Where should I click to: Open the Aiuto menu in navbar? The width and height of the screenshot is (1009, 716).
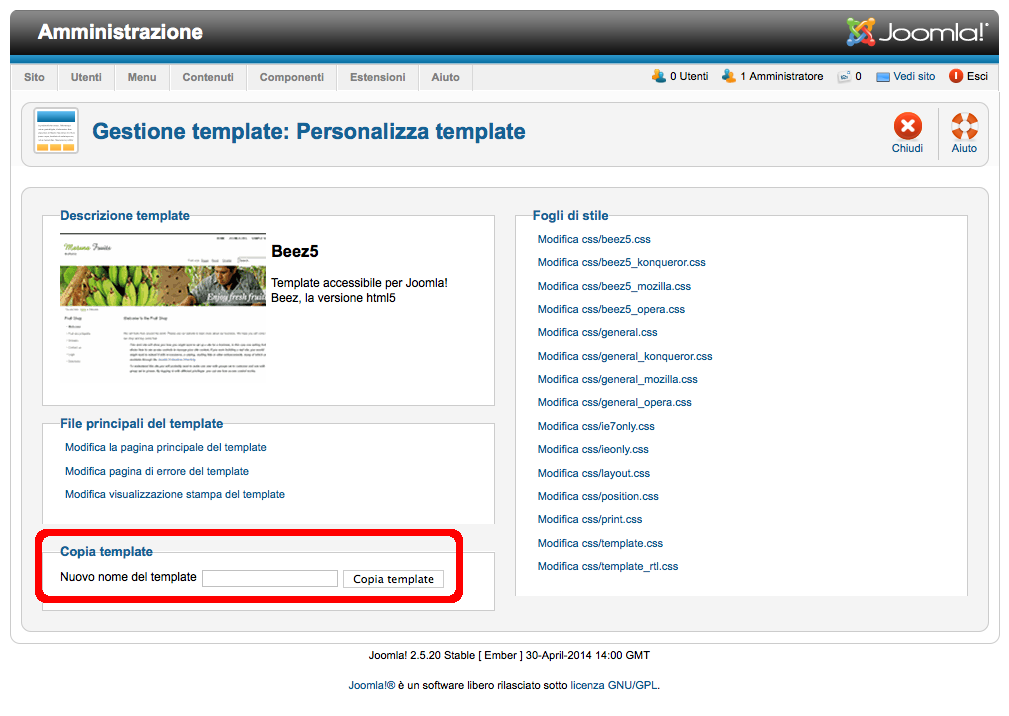(445, 77)
